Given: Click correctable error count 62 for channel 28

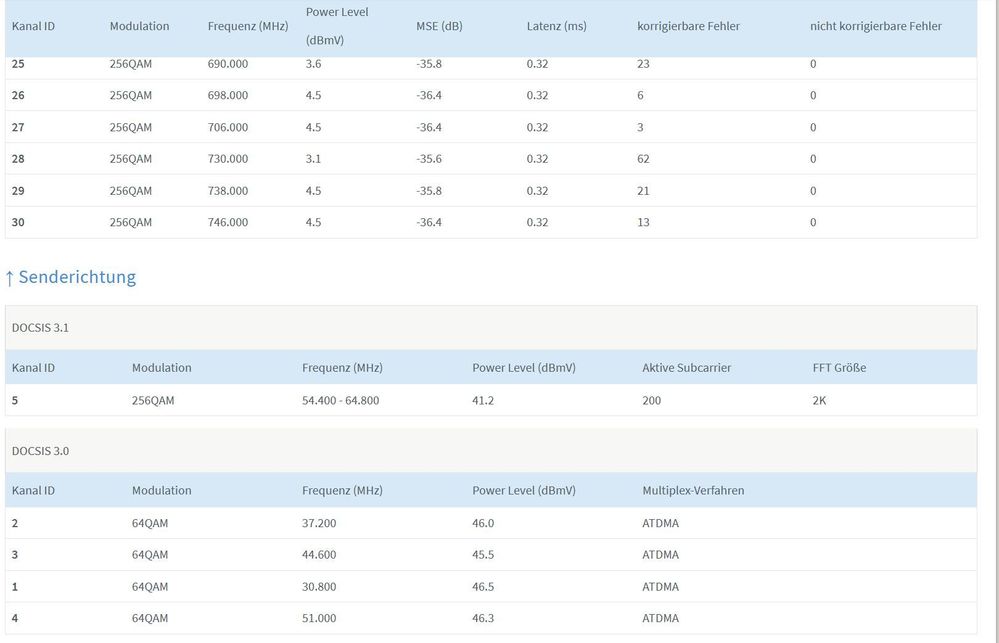Looking at the screenshot, I should 643,159.
